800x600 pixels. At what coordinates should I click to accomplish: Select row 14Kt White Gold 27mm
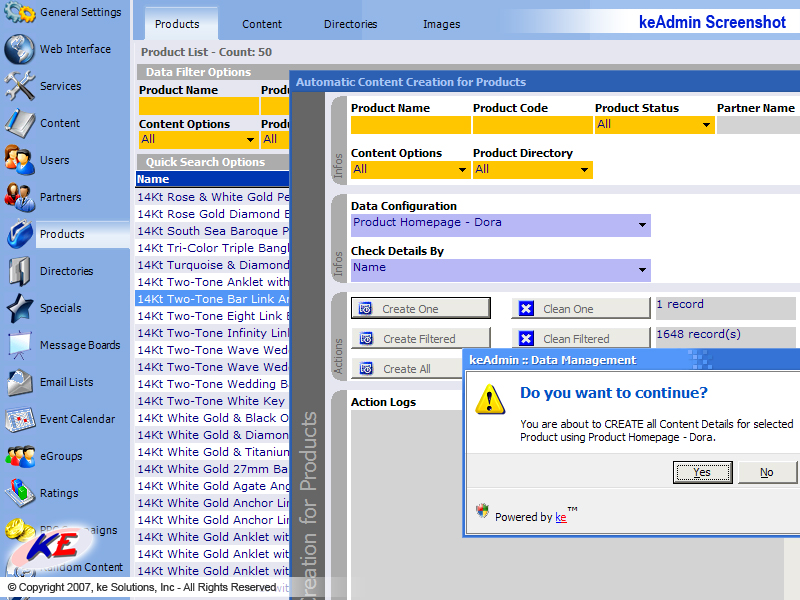pyautogui.click(x=213, y=469)
